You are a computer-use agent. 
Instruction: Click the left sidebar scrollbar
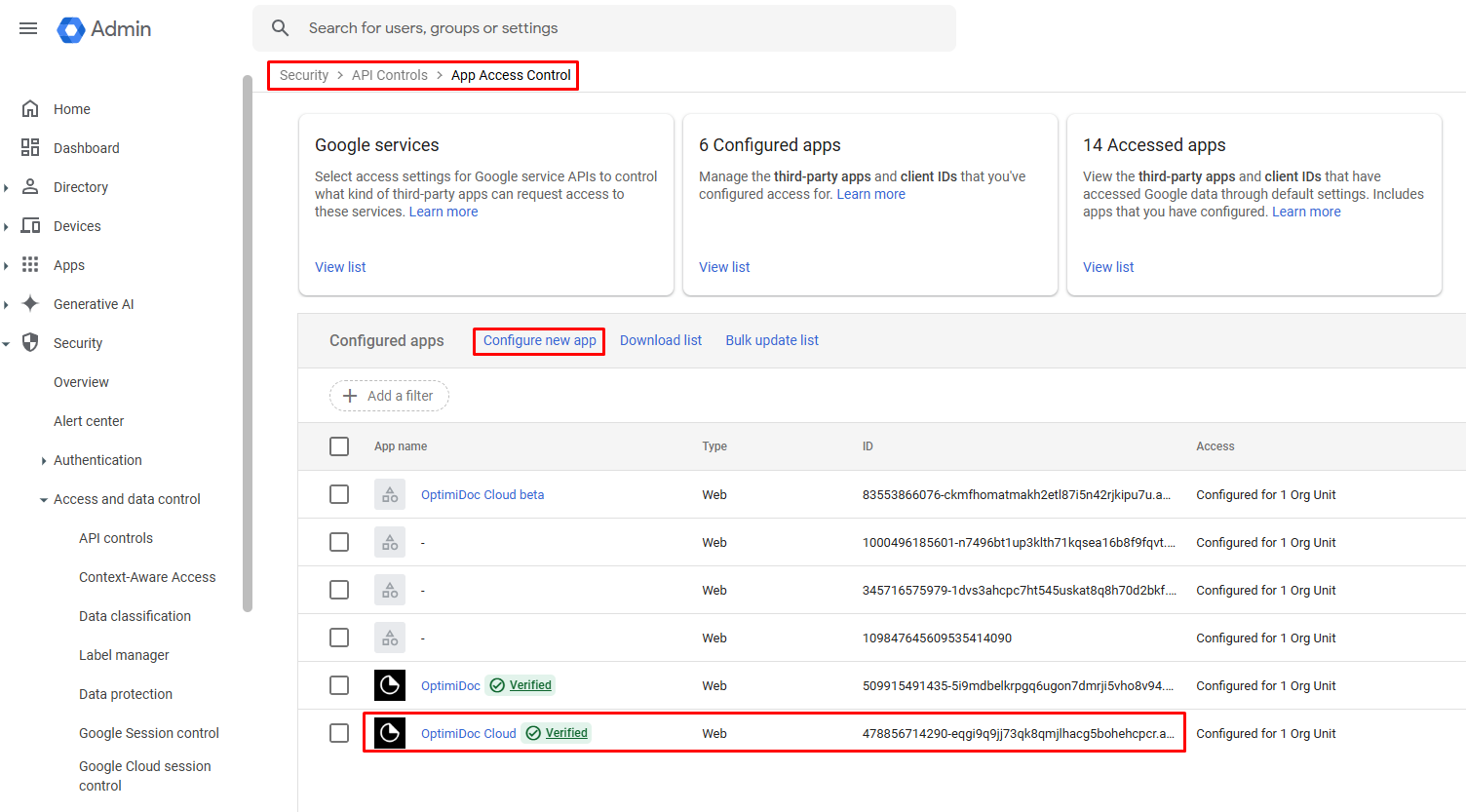(x=248, y=344)
